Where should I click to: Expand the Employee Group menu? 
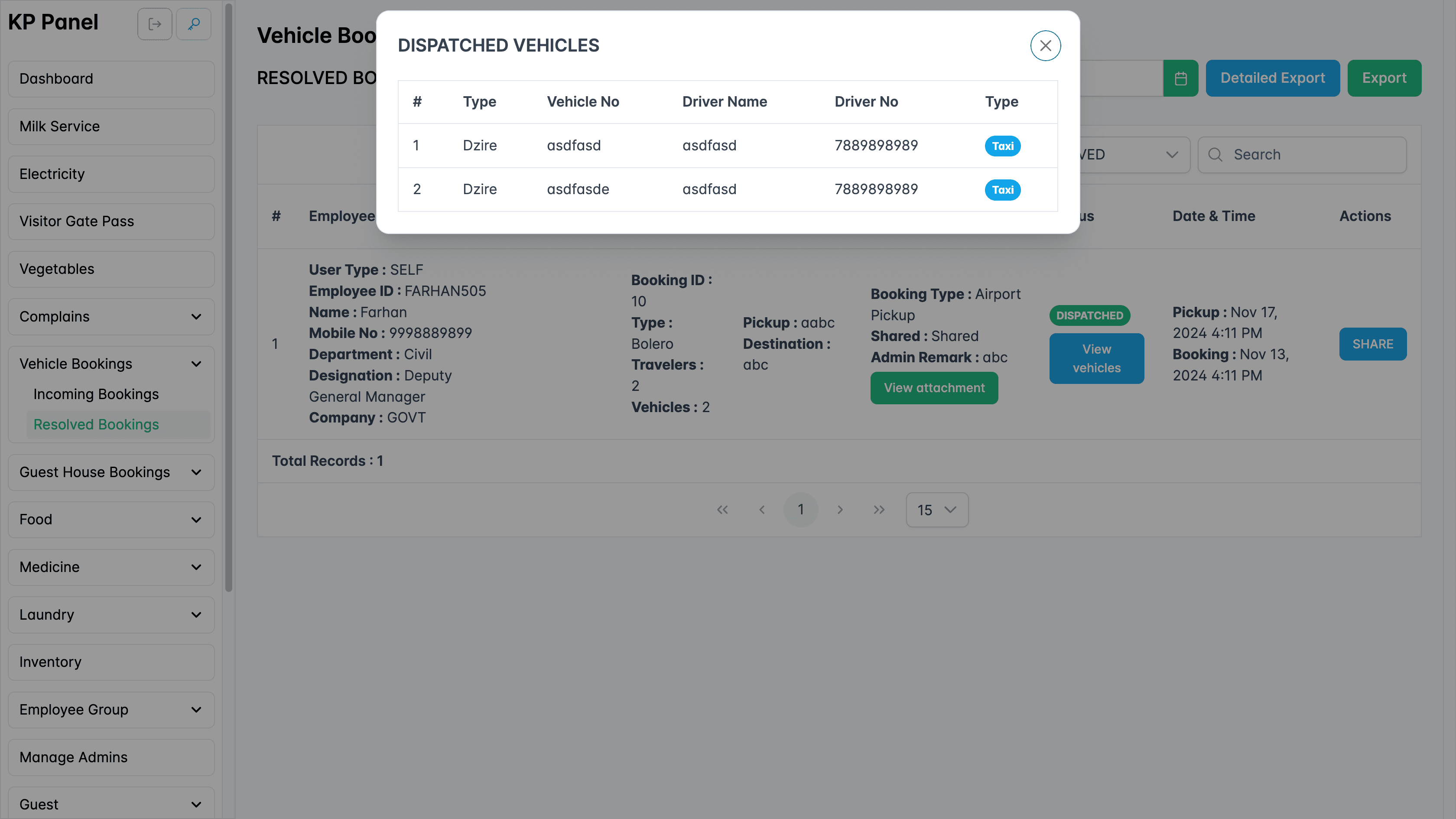pyautogui.click(x=111, y=709)
